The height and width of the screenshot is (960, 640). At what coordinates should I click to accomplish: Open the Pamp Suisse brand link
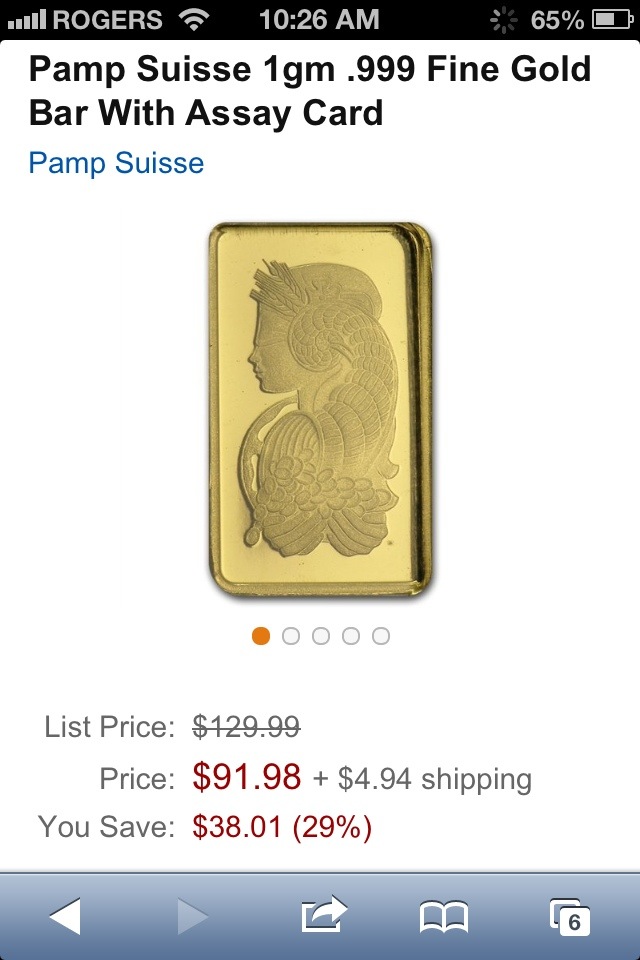coord(116,163)
